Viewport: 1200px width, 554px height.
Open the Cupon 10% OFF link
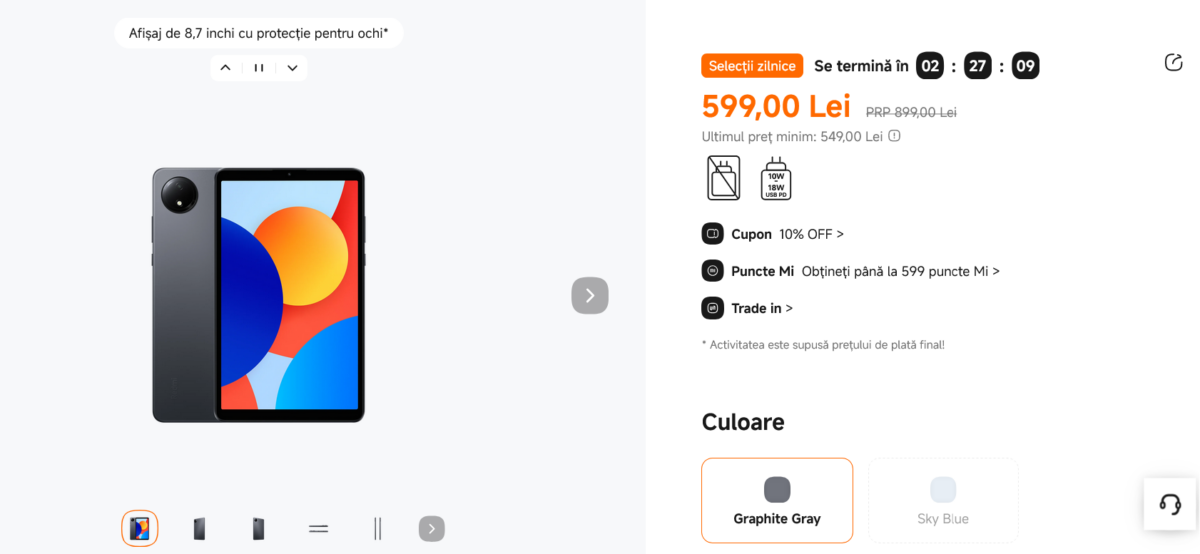coord(811,234)
